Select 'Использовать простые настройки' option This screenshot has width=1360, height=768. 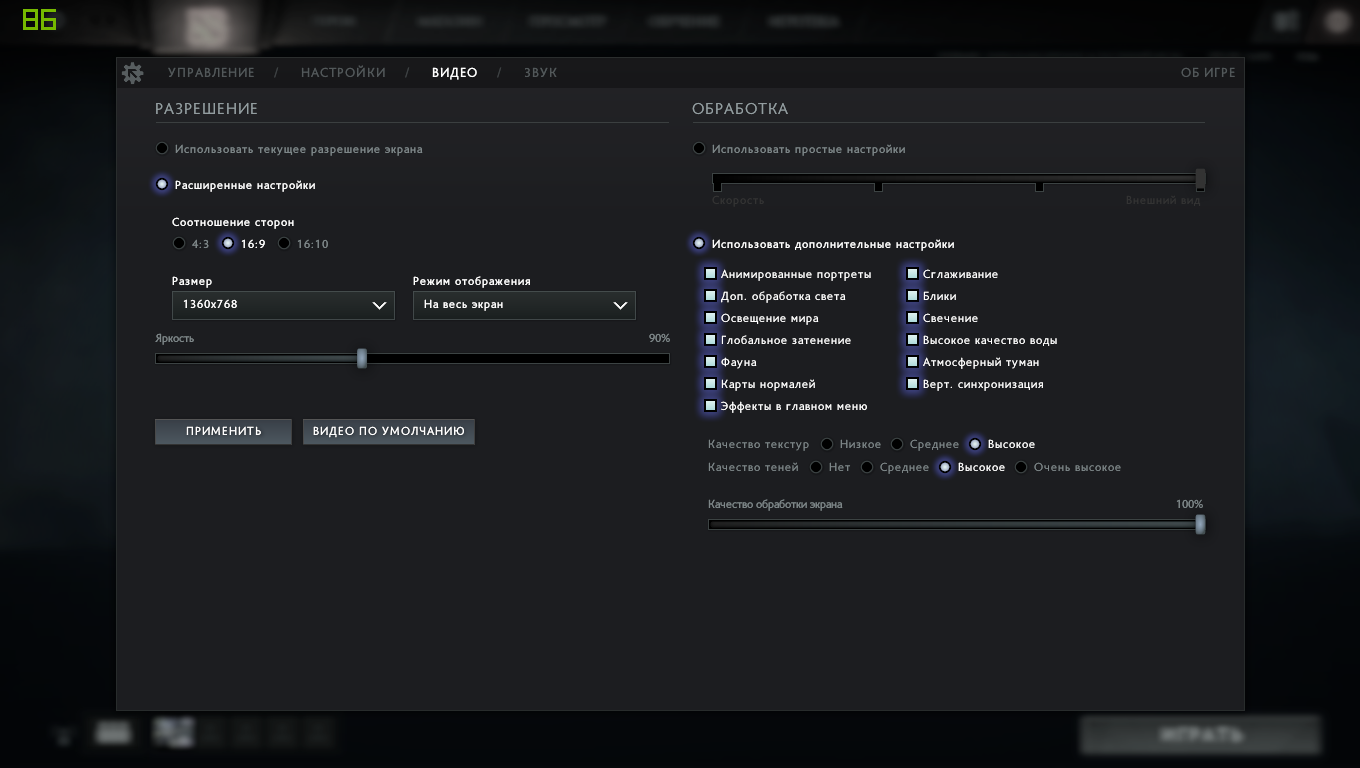tap(699, 149)
